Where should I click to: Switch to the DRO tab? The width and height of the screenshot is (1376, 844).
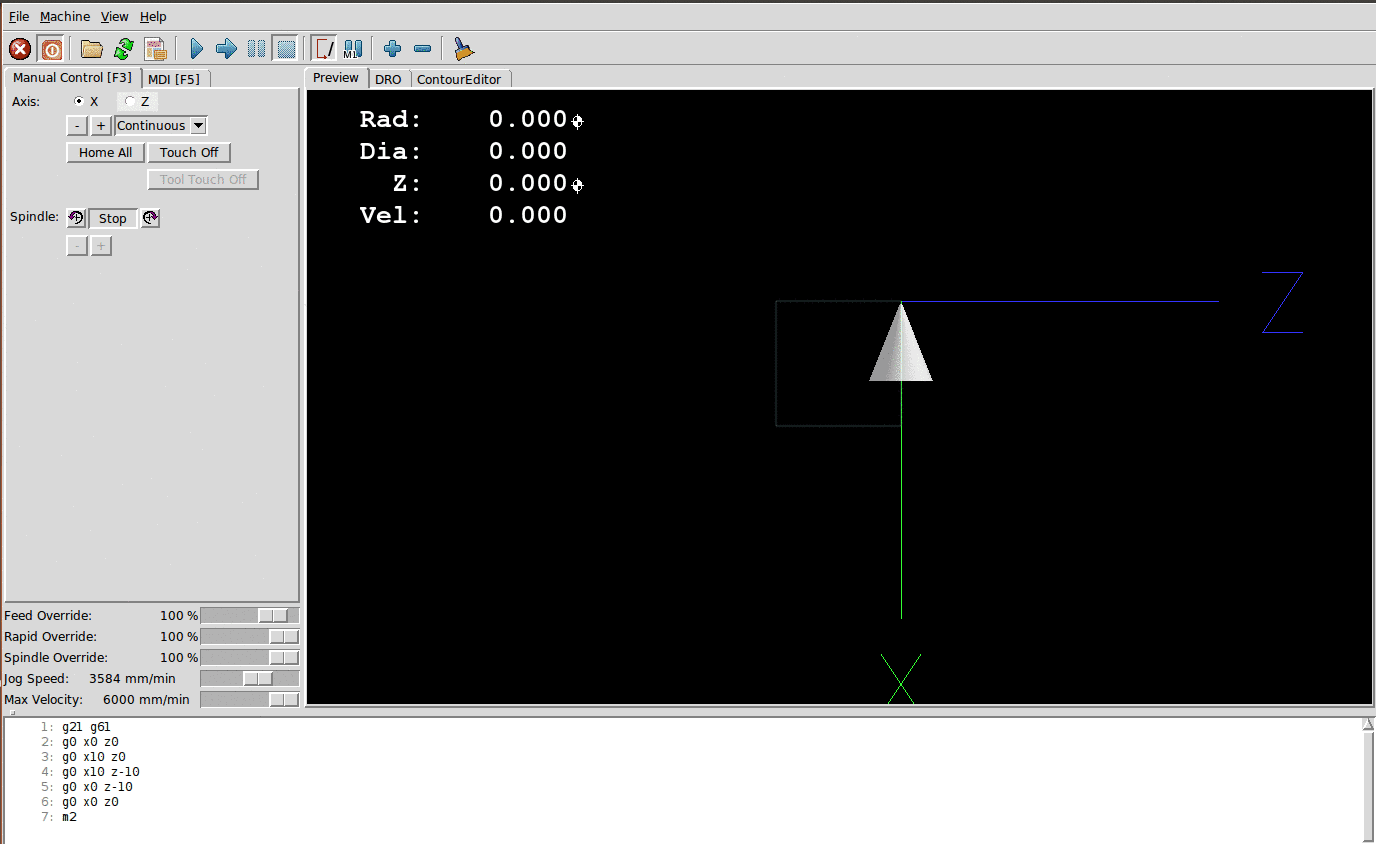coord(388,79)
